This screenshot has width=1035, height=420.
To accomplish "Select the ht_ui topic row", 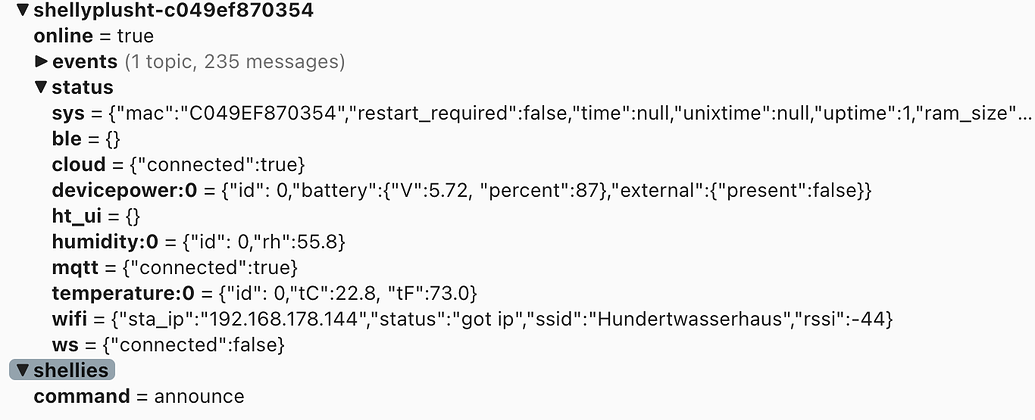I will [x=96, y=216].
